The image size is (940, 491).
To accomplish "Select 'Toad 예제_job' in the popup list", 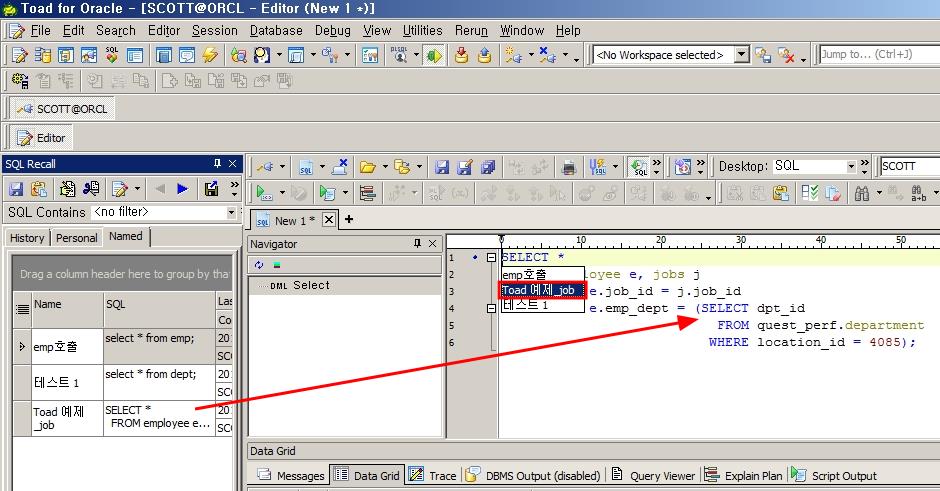I will click(x=541, y=290).
